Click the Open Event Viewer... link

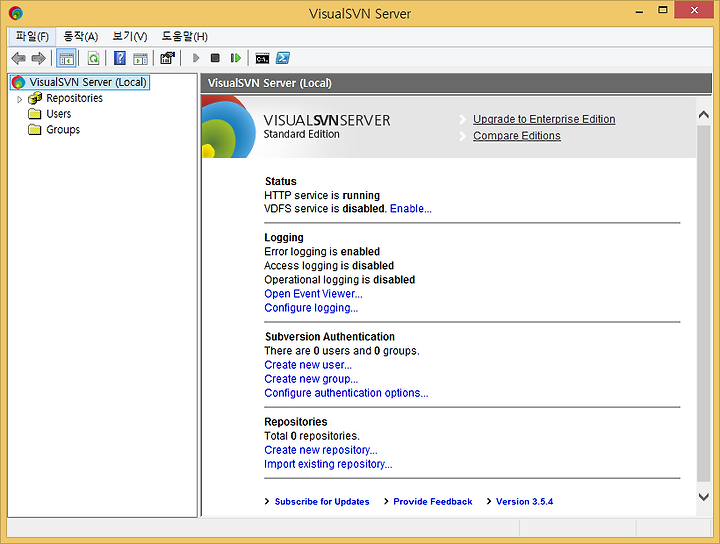point(313,294)
